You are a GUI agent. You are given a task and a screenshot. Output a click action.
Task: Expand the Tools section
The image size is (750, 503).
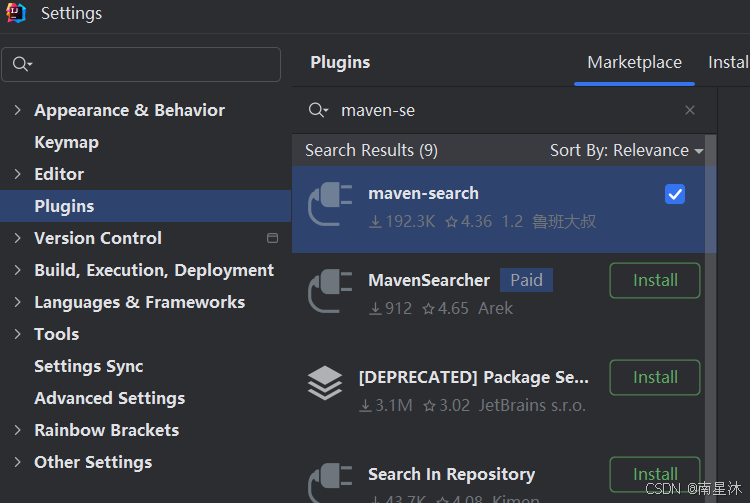click(x=18, y=334)
